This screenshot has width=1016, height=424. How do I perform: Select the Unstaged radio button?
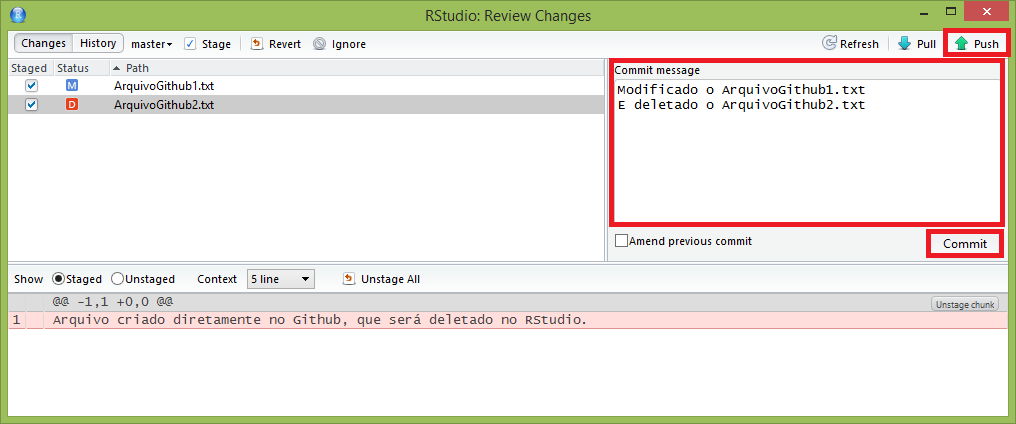point(117,279)
